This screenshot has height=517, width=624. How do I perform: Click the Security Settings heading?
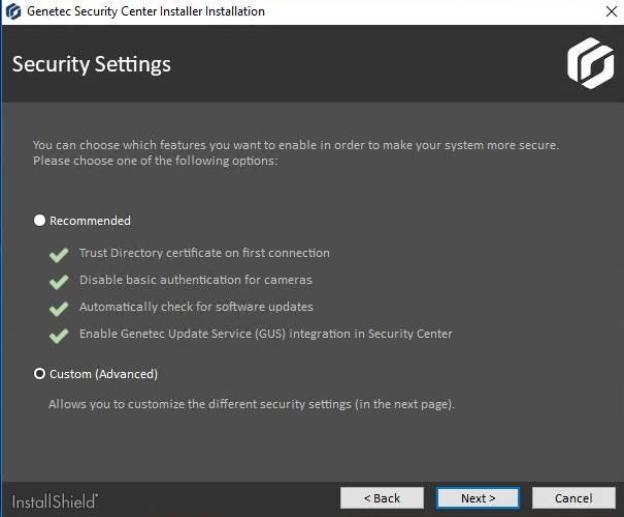[91, 64]
